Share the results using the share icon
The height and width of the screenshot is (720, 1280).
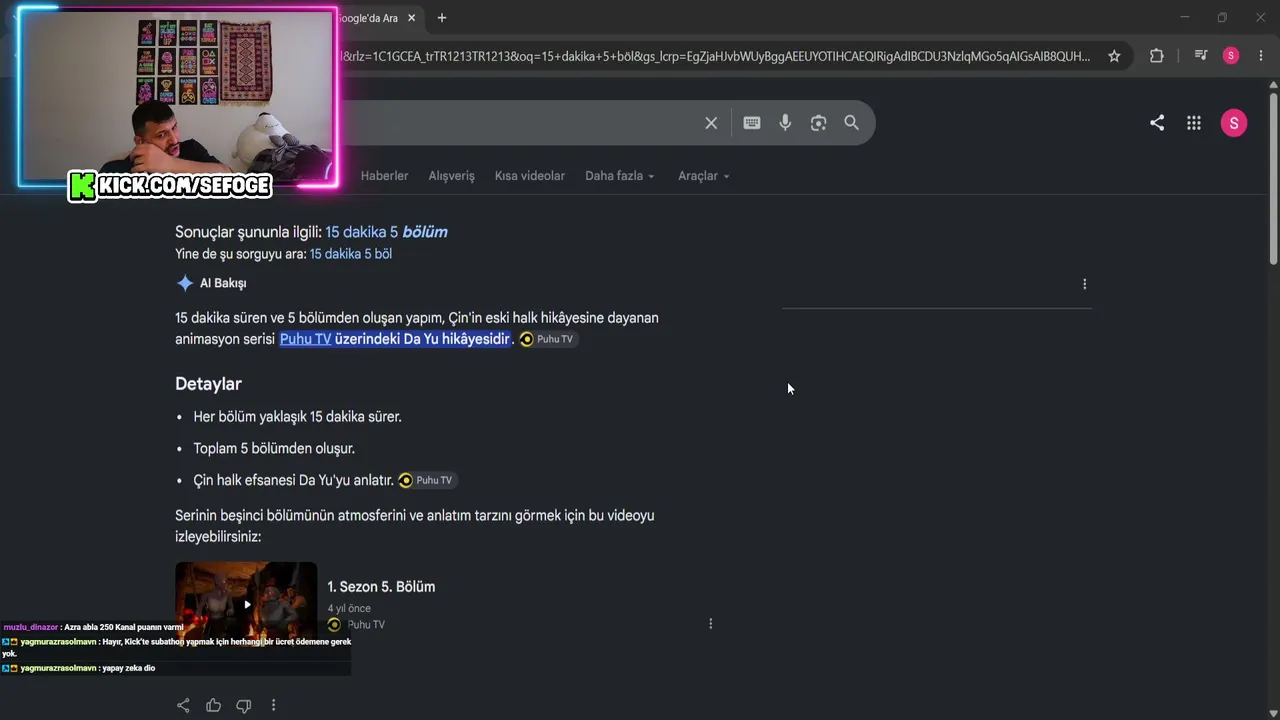[x=1157, y=123]
